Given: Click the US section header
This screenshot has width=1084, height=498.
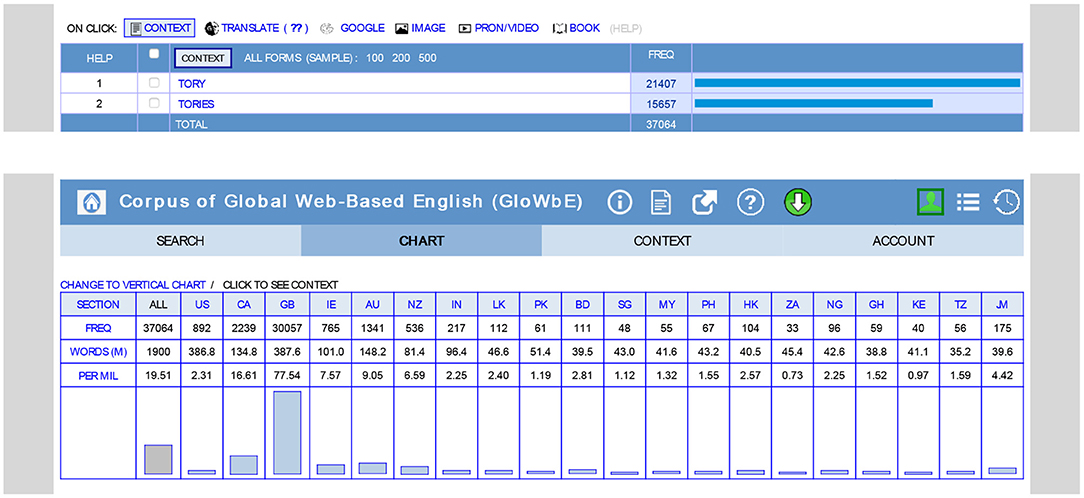Looking at the screenshot, I should 202,304.
